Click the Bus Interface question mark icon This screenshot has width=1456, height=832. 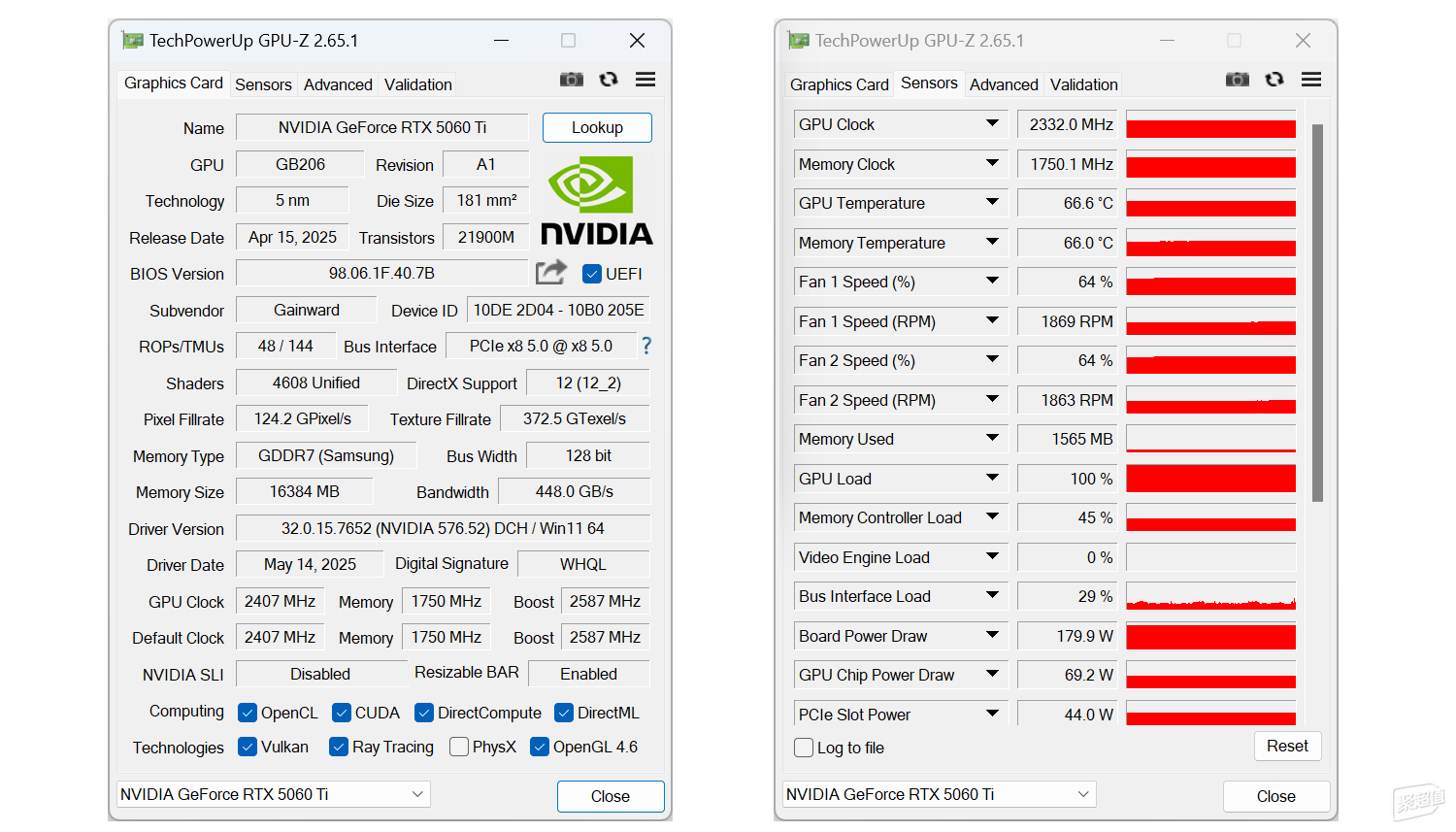click(646, 346)
